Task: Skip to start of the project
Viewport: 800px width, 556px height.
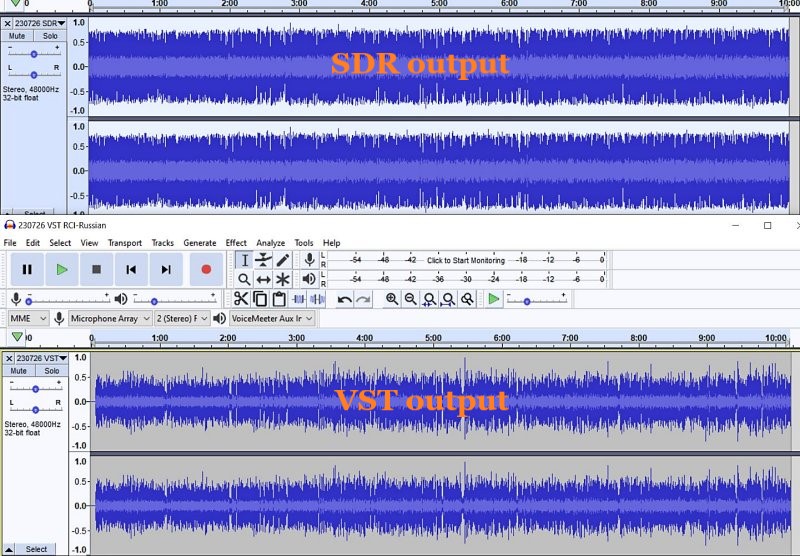Action: tap(131, 269)
